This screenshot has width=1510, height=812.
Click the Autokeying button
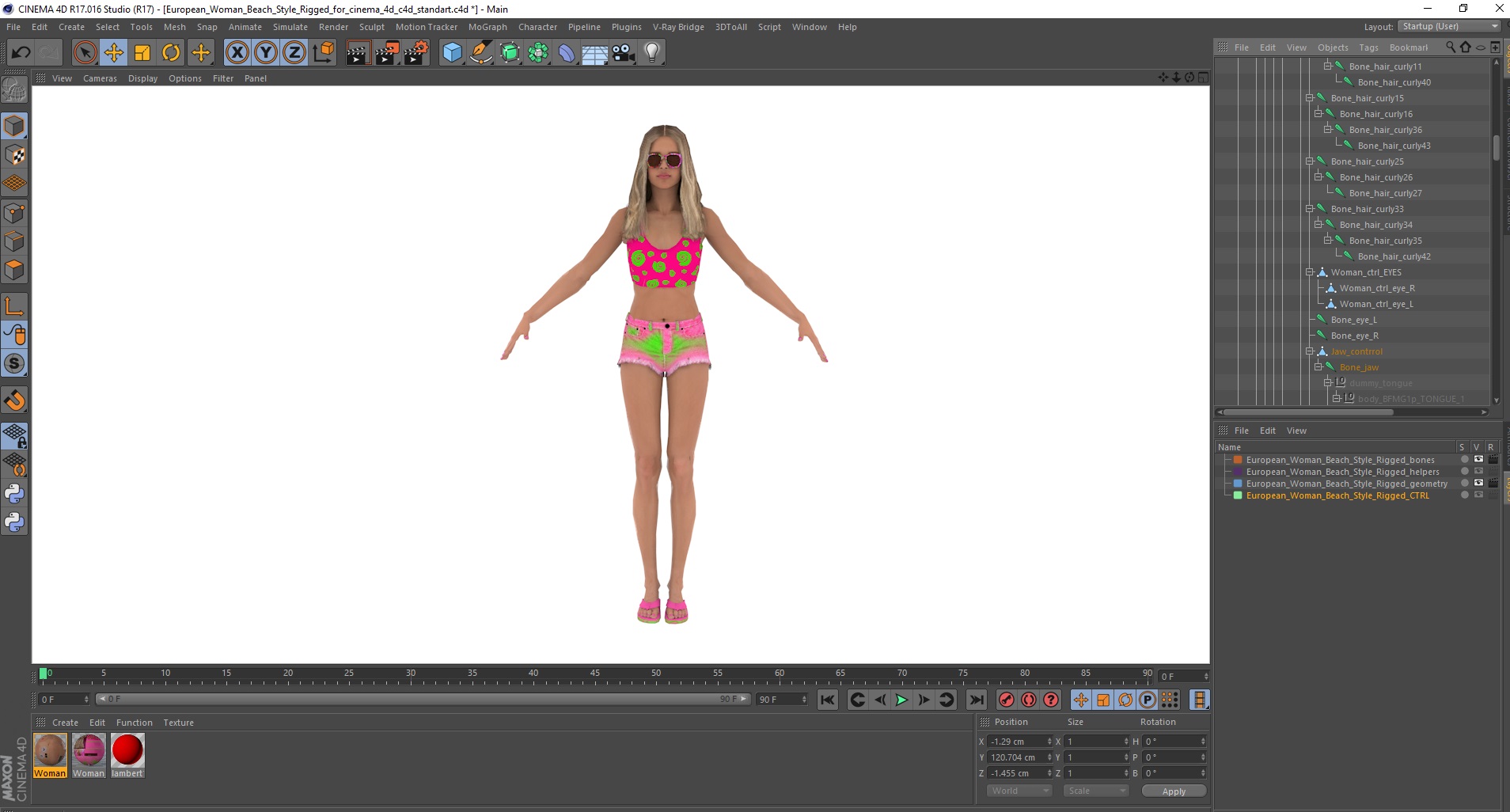[x=1028, y=700]
